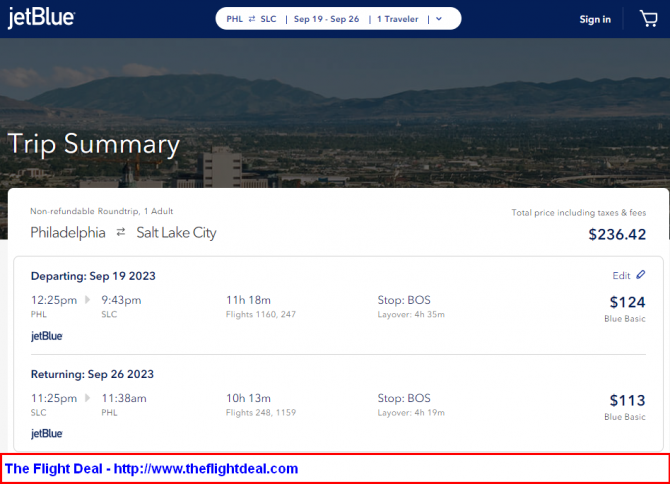The height and width of the screenshot is (484, 670).
Task: Click Layover: 4h 19m text
Action: [411, 413]
